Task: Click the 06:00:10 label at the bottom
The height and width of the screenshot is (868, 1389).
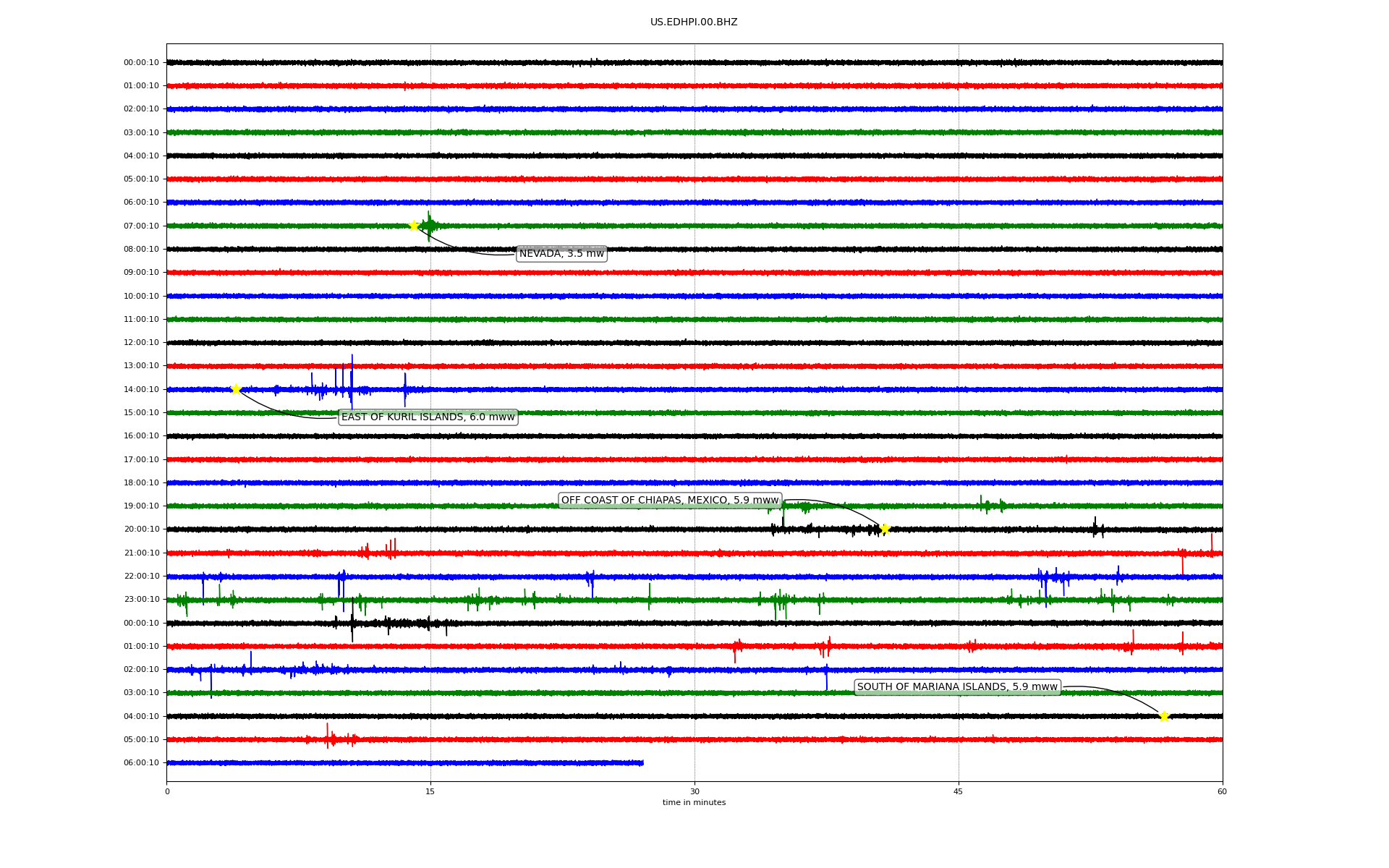Action: [141, 763]
